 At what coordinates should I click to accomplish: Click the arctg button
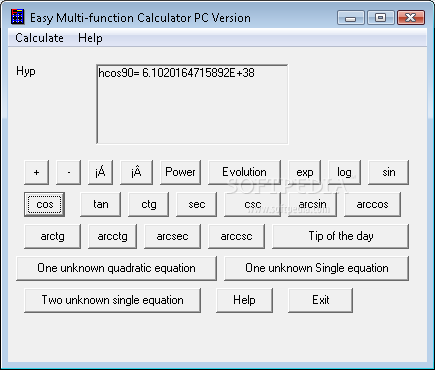(52, 236)
